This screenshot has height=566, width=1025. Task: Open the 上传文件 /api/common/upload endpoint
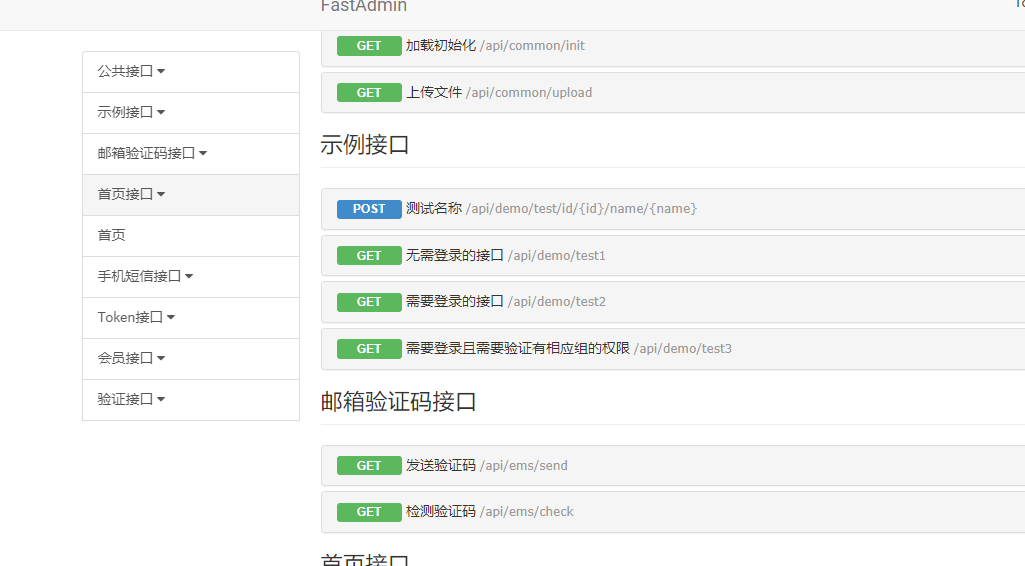tap(498, 93)
